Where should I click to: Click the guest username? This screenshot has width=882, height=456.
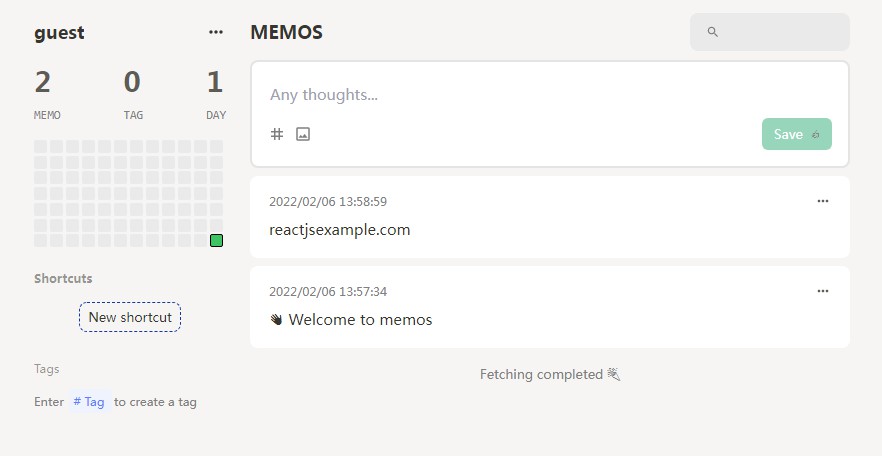point(59,32)
